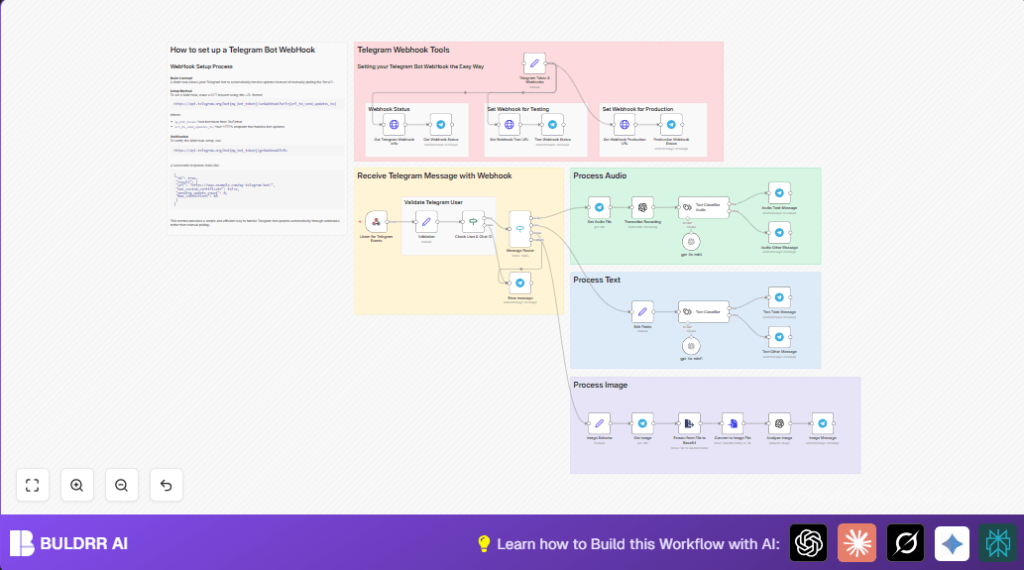Click the Get Telegram Webhook Info node
This screenshot has height=570, width=1024.
tap(394, 126)
